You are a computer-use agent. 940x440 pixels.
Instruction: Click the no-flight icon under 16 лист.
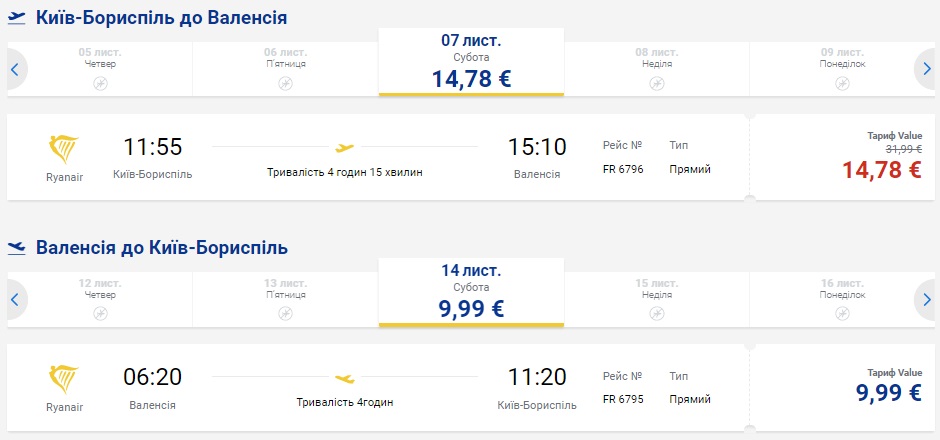[x=842, y=313]
